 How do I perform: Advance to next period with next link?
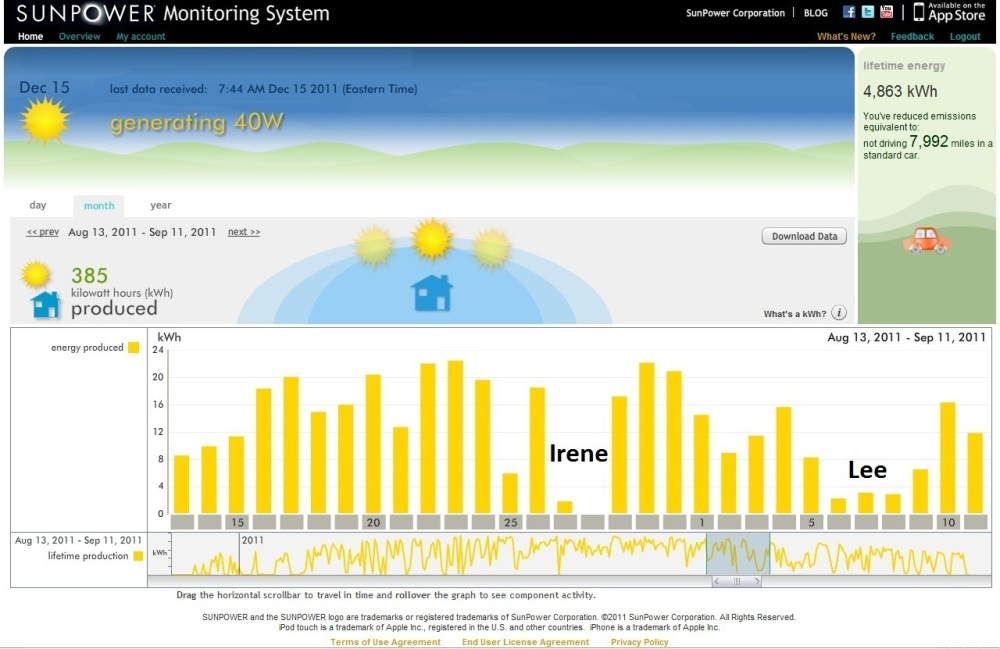pyautogui.click(x=244, y=232)
